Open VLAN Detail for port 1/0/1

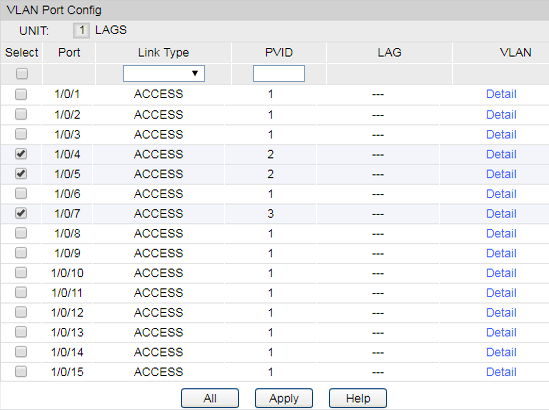pos(501,94)
